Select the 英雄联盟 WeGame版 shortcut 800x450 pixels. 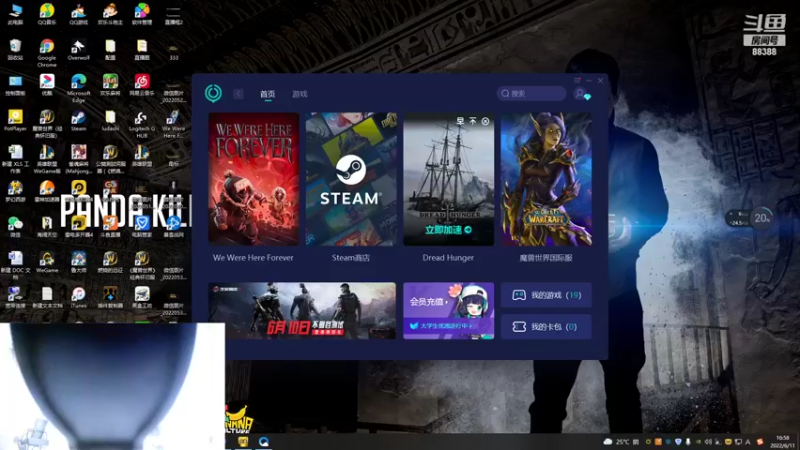[47, 159]
